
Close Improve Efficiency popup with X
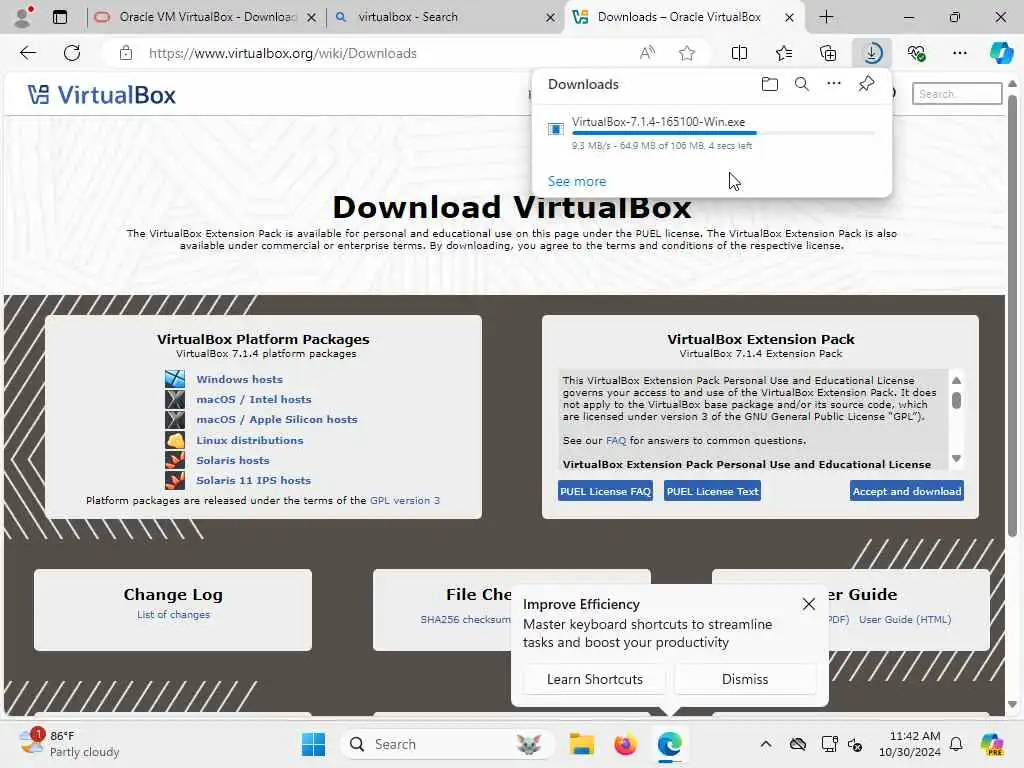tap(808, 604)
